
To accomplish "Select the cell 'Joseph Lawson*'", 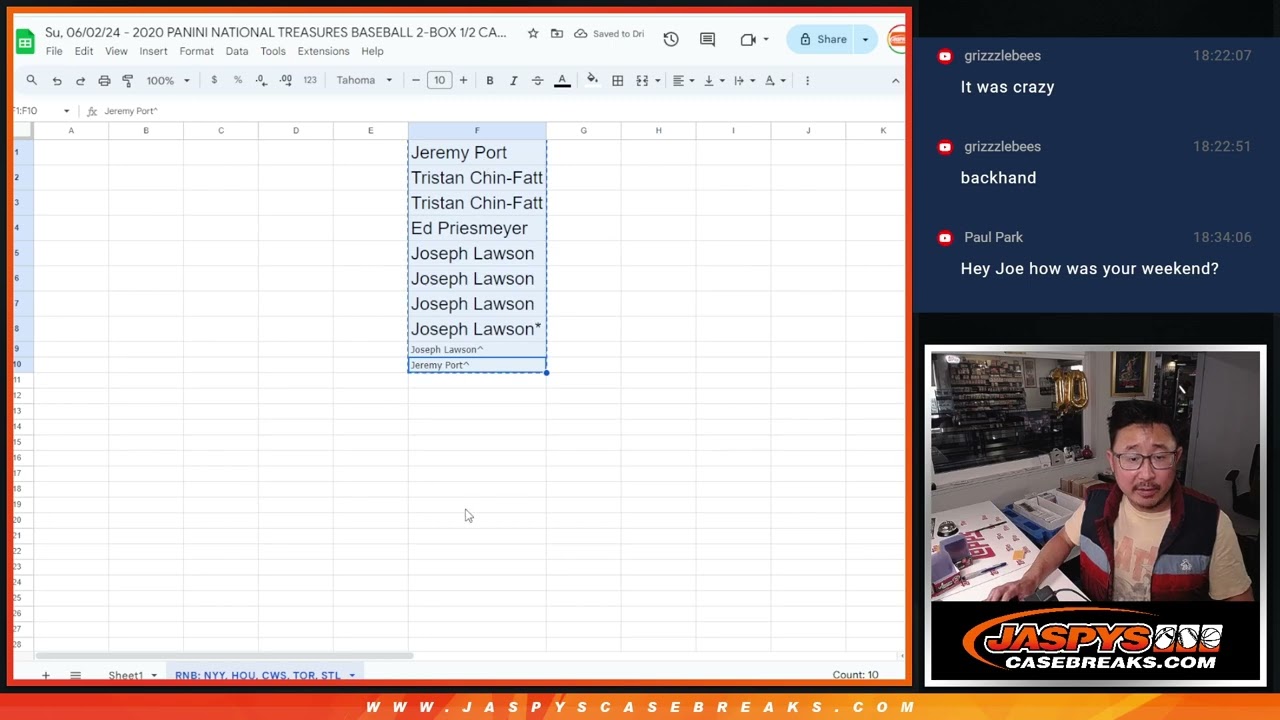I will 477,329.
